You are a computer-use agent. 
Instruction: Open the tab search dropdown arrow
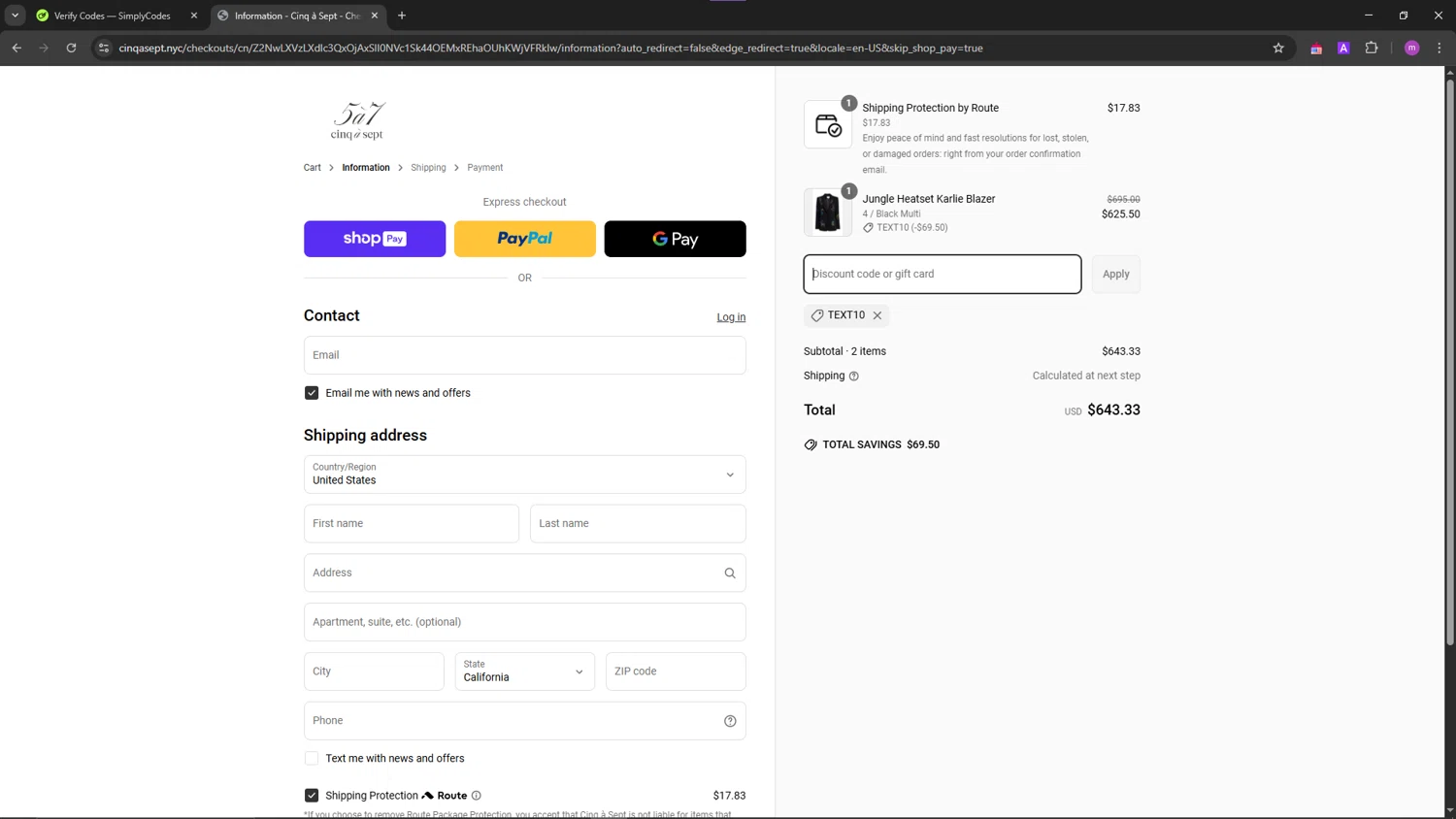click(x=15, y=16)
